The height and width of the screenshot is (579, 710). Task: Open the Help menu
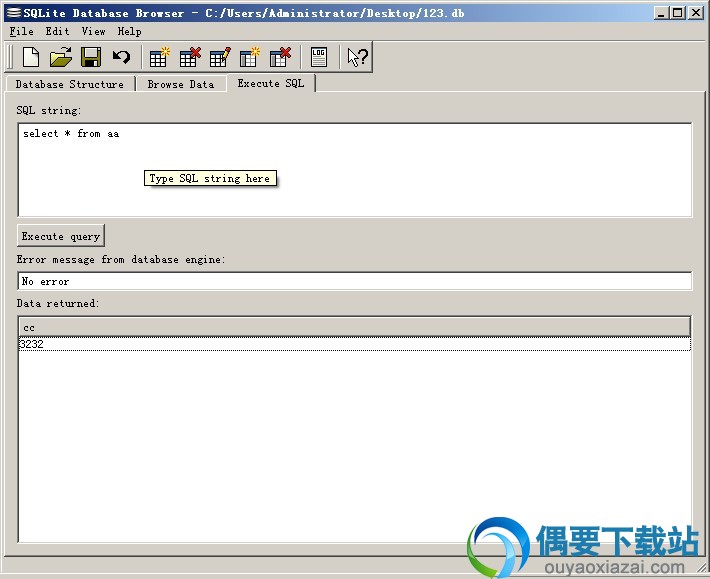130,31
